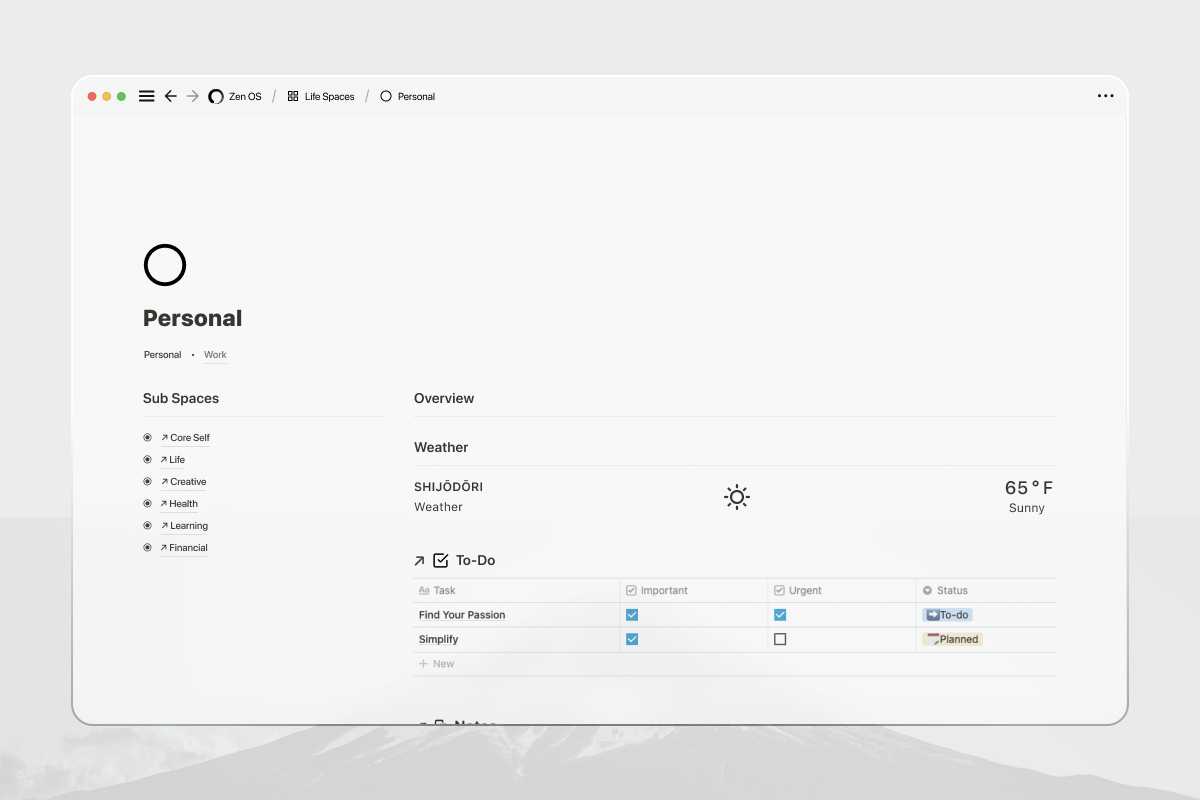Select the Personal tab under the title
Screen dimensions: 1200x800
(x=163, y=355)
